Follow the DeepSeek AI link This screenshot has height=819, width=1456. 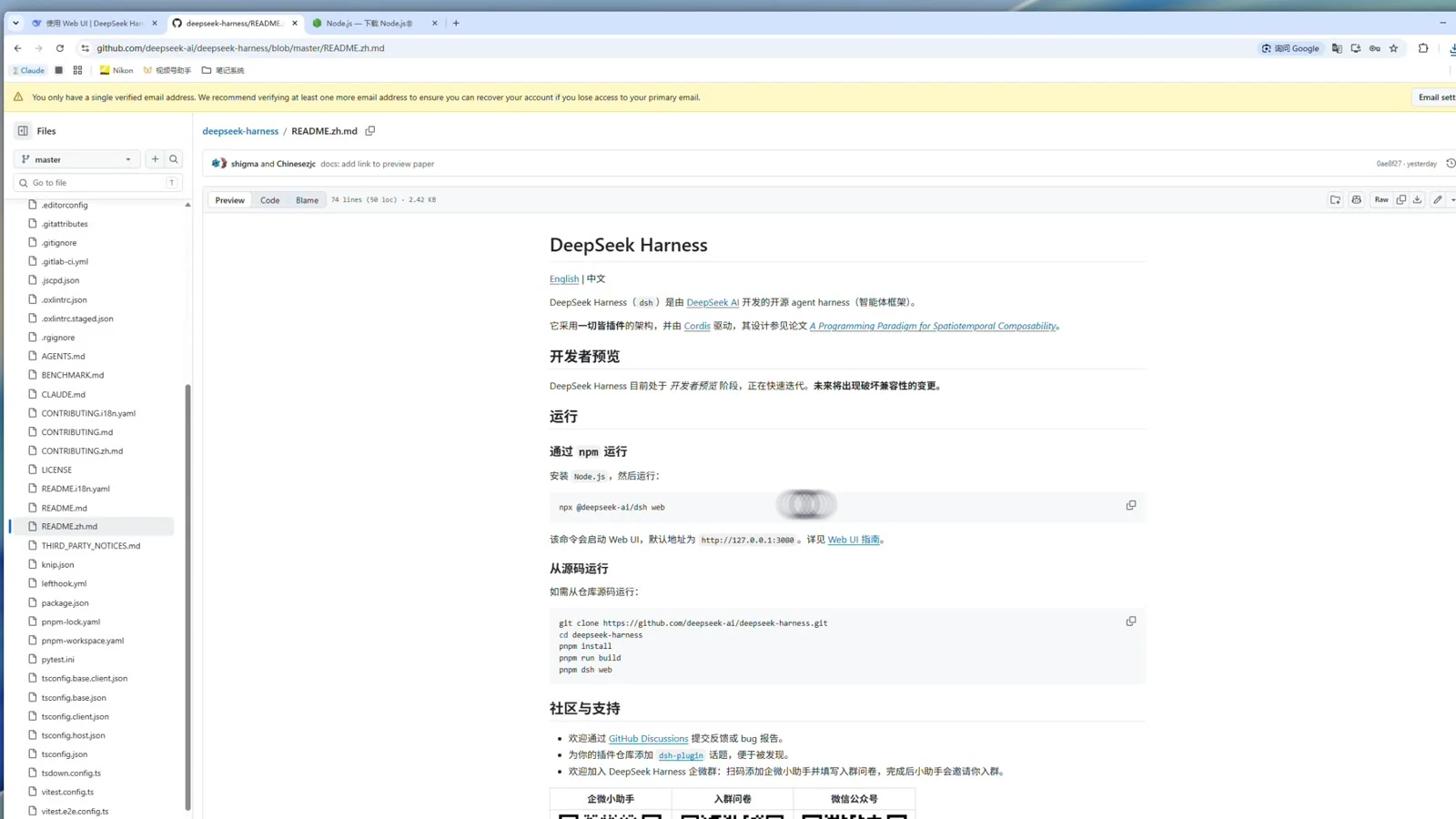pos(713,303)
